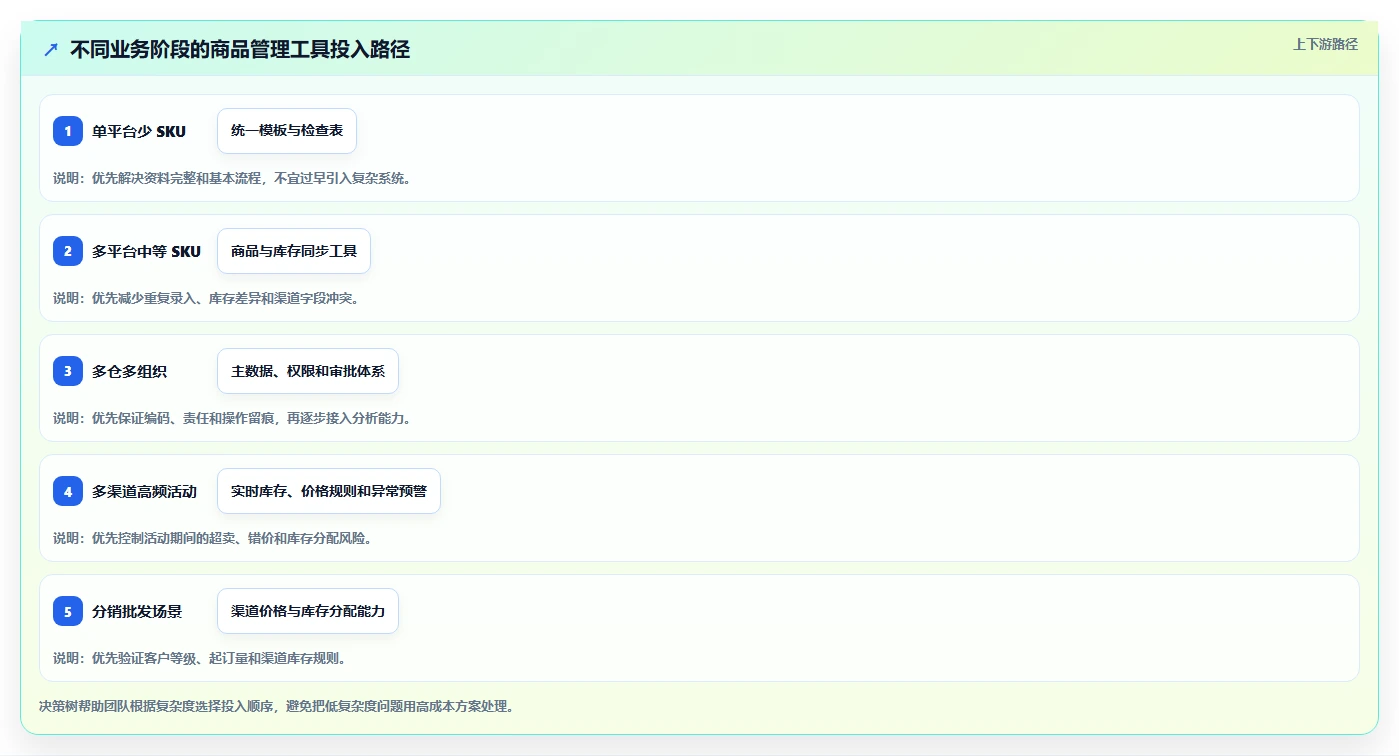Viewport: 1399px width, 756px height.
Task: Click the note about 超卖、错价和库存分配风险
Action: point(213,538)
